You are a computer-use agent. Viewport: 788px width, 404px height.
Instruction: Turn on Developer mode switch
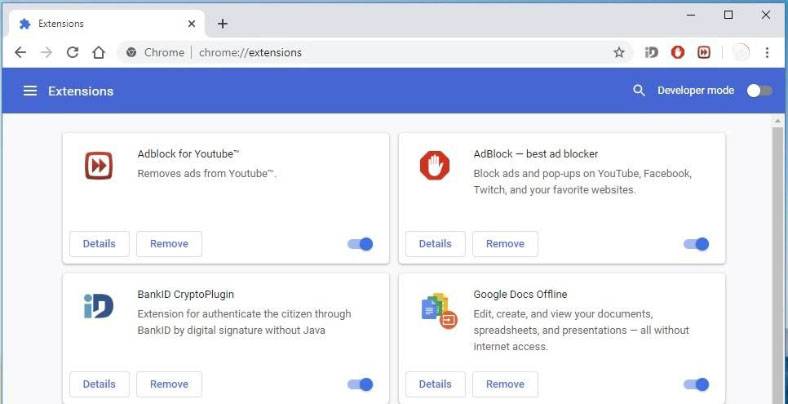click(x=759, y=90)
